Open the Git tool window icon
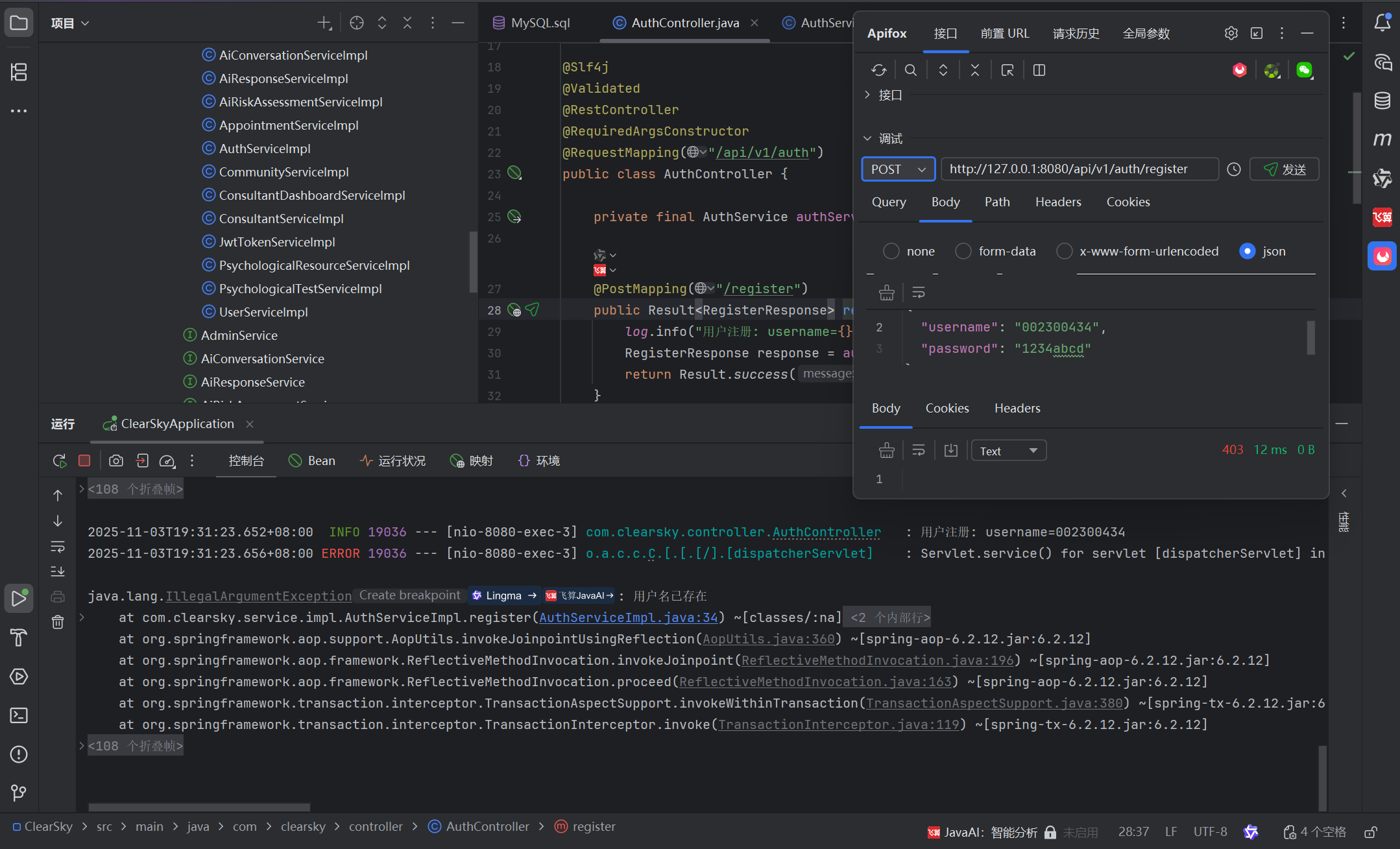Screen dimensions: 1400x849 [19, 793]
